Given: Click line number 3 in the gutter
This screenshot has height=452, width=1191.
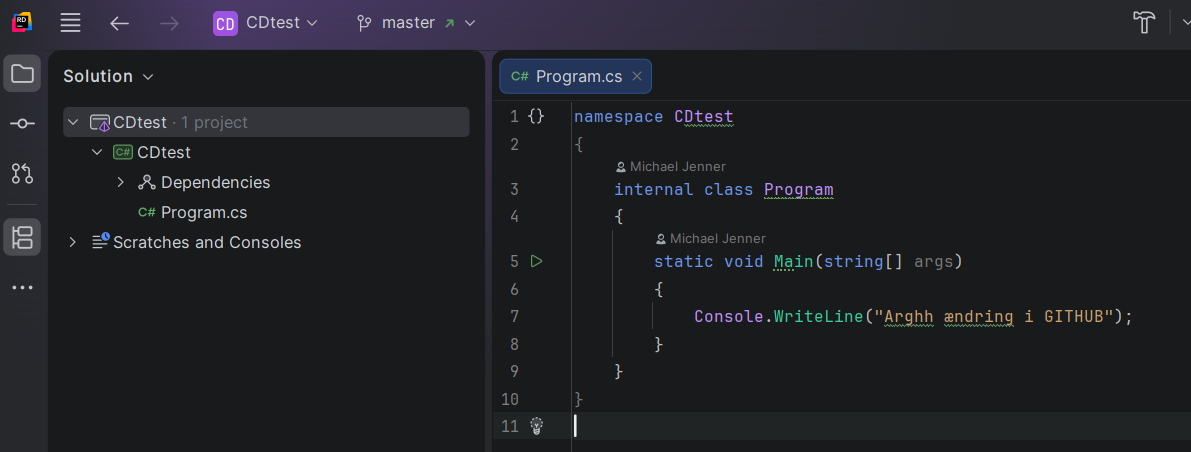Looking at the screenshot, I should 514,189.
